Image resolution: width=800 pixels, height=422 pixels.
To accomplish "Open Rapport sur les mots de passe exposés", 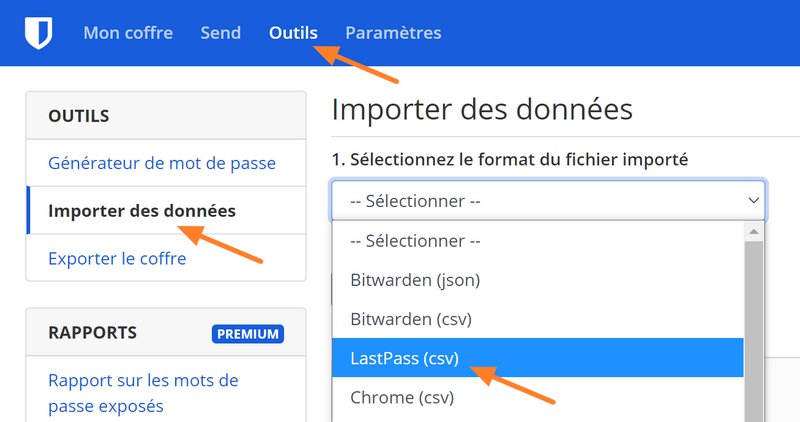I will click(143, 393).
